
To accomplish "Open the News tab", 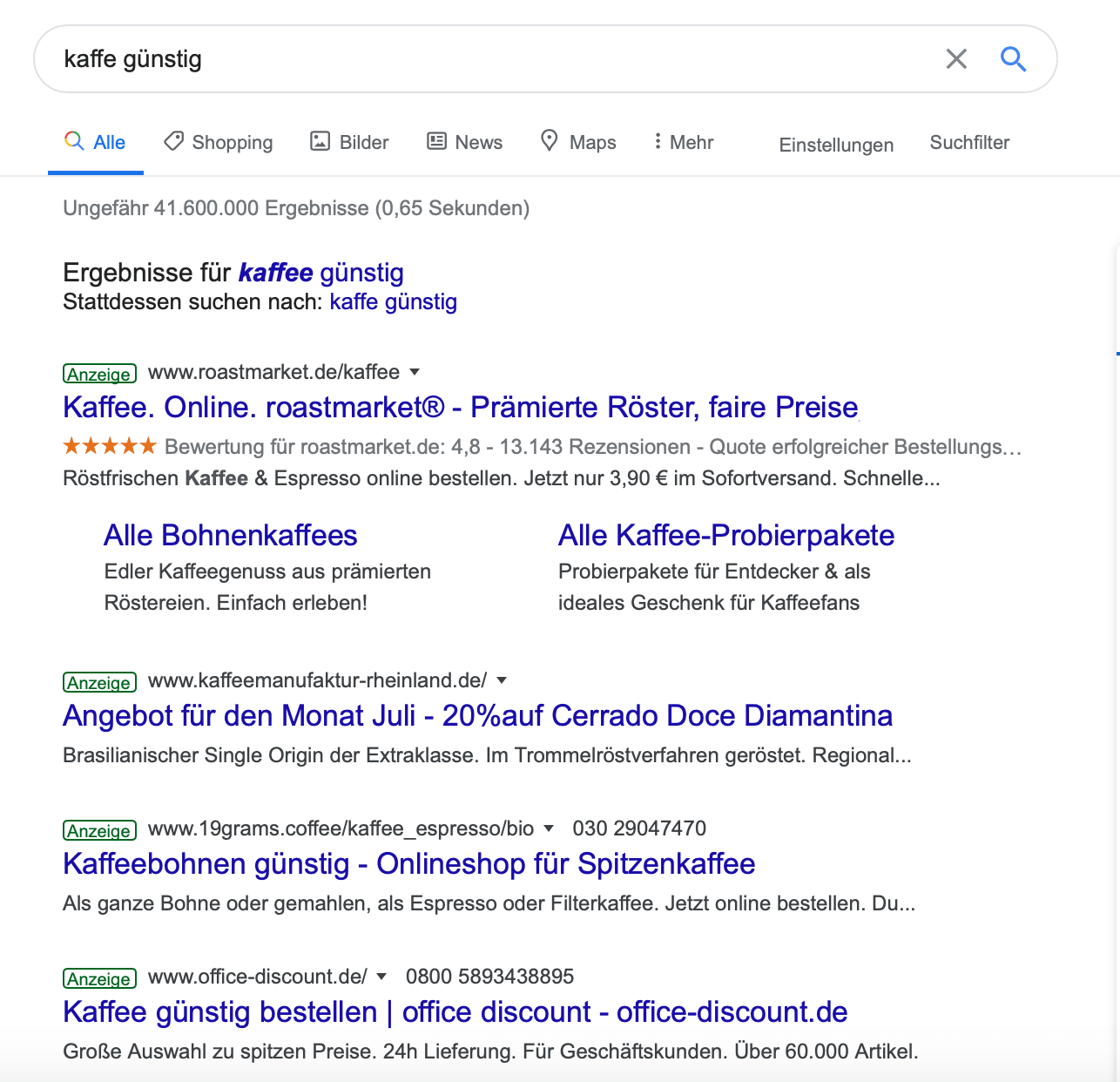I will pos(464,142).
